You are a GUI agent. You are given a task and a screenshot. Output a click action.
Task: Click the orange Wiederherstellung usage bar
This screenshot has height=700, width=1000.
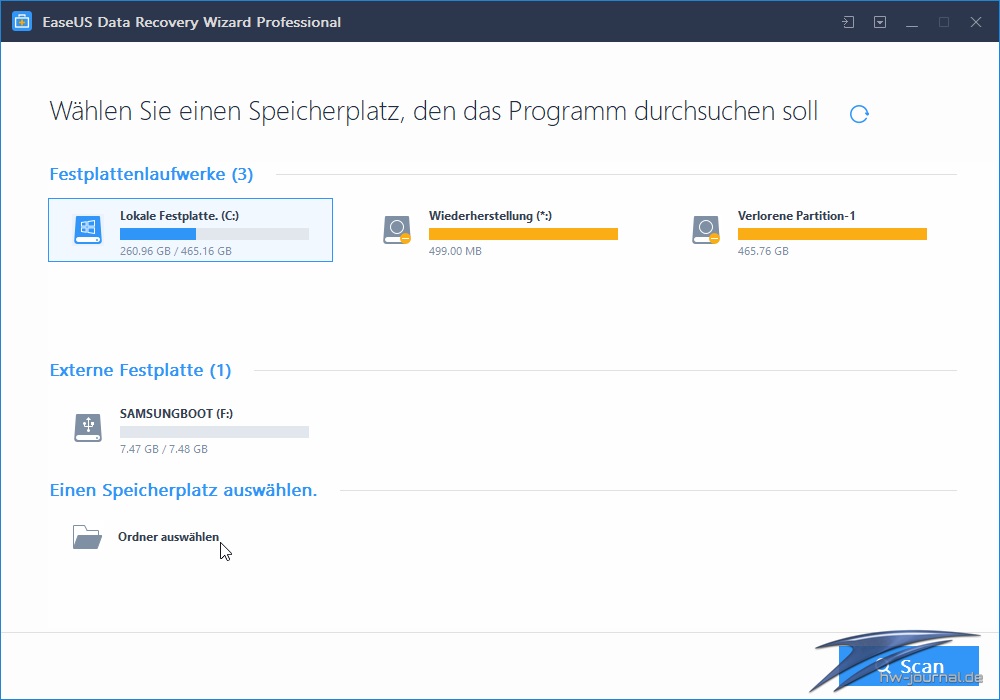(x=523, y=234)
